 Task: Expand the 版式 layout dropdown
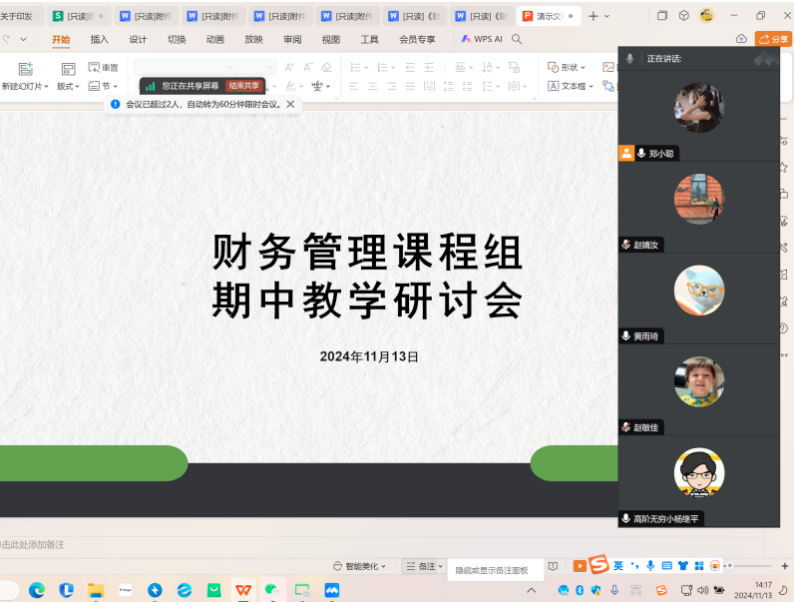[x=68, y=86]
